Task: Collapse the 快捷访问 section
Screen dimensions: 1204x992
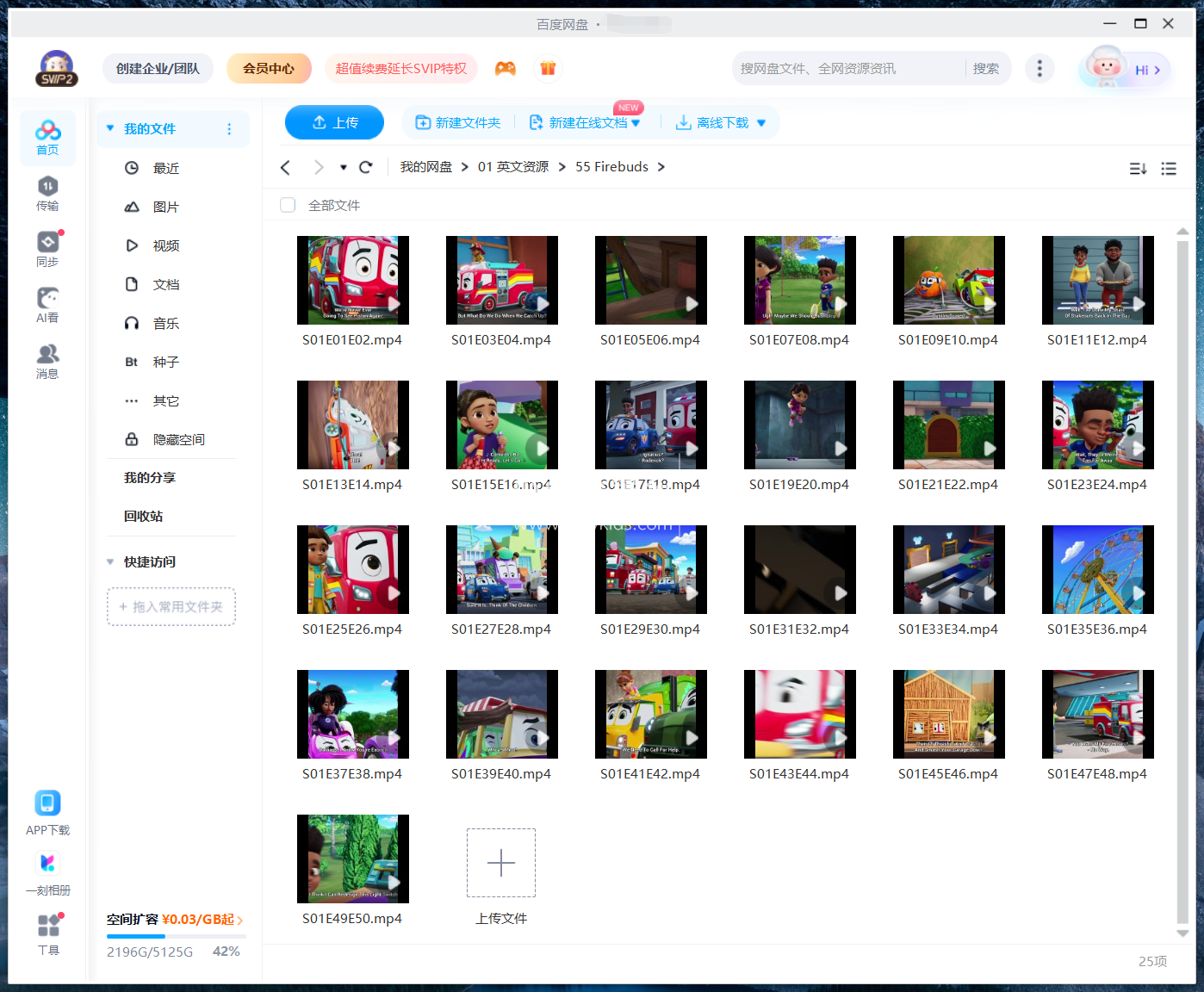Action: [110, 561]
